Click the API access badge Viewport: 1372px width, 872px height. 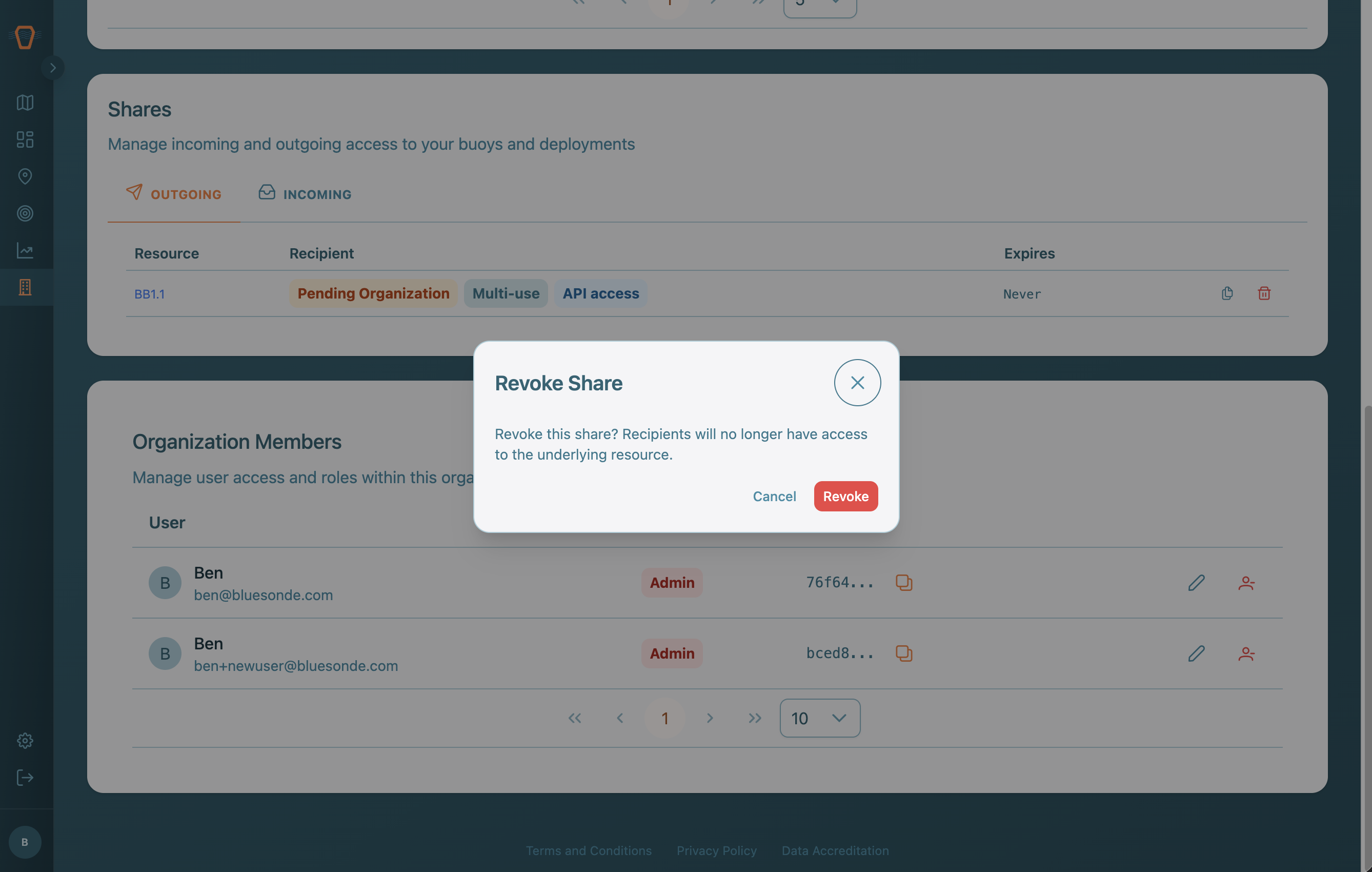tap(600, 293)
